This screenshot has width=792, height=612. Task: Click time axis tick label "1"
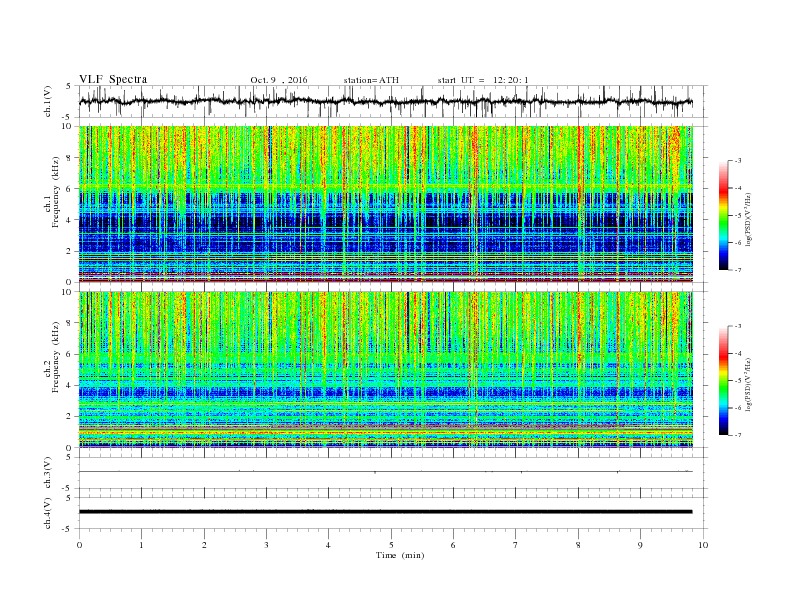click(141, 545)
